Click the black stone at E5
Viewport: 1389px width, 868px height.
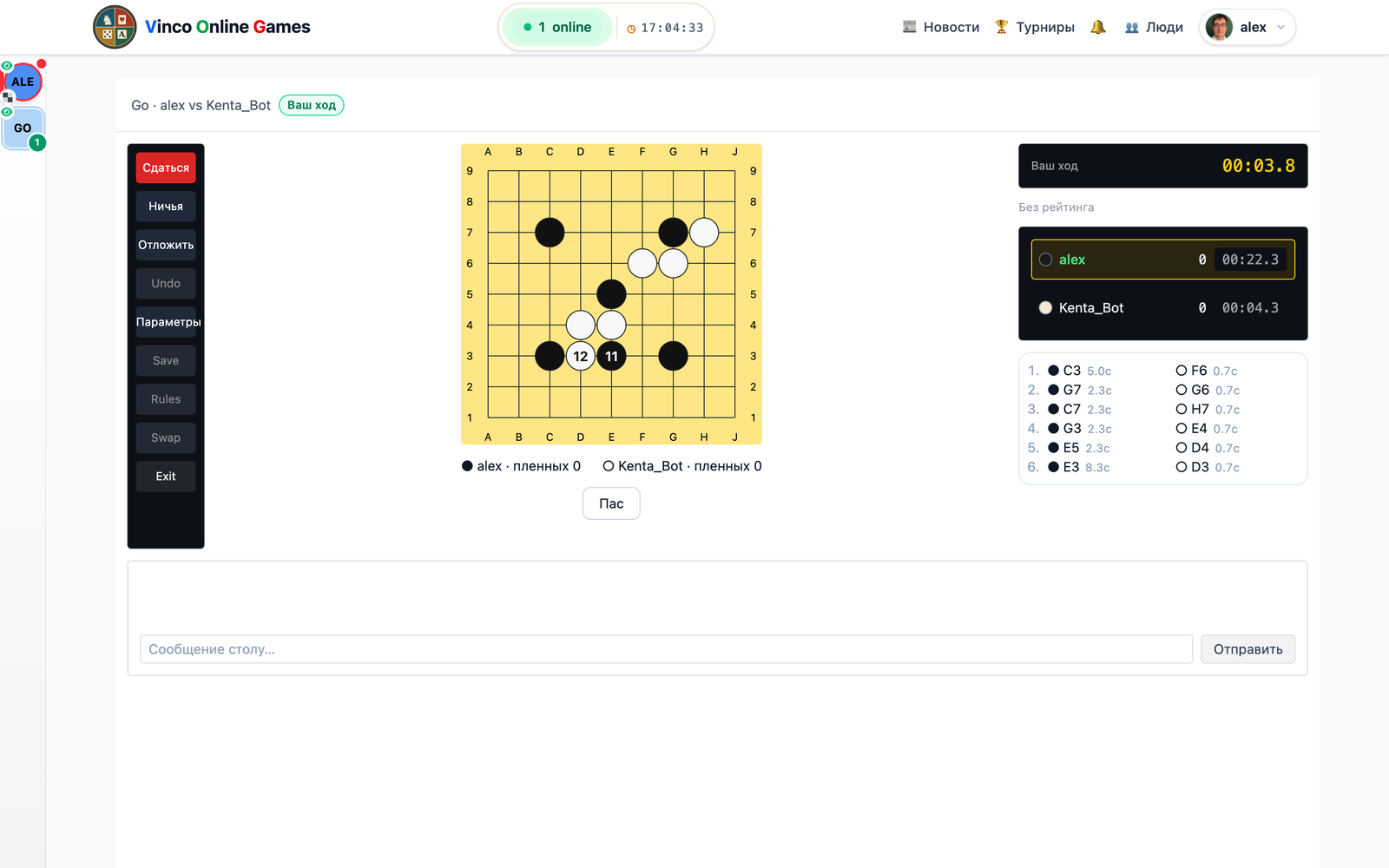[612, 294]
